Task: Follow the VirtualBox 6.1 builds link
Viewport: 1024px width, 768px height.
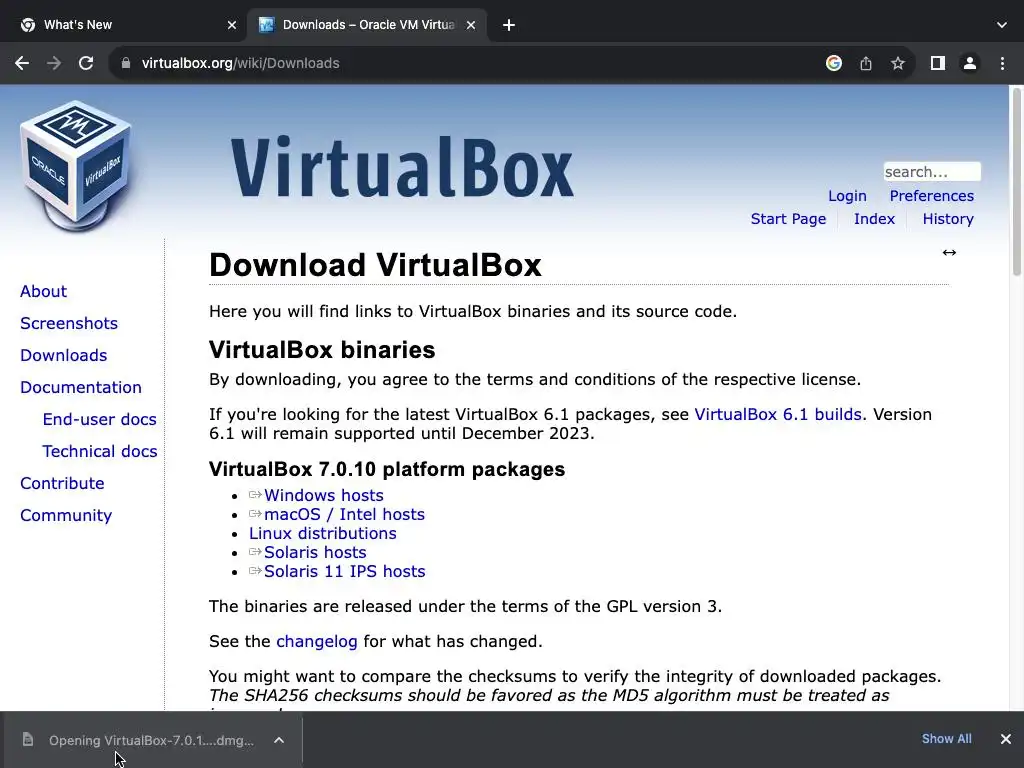Action: point(778,415)
